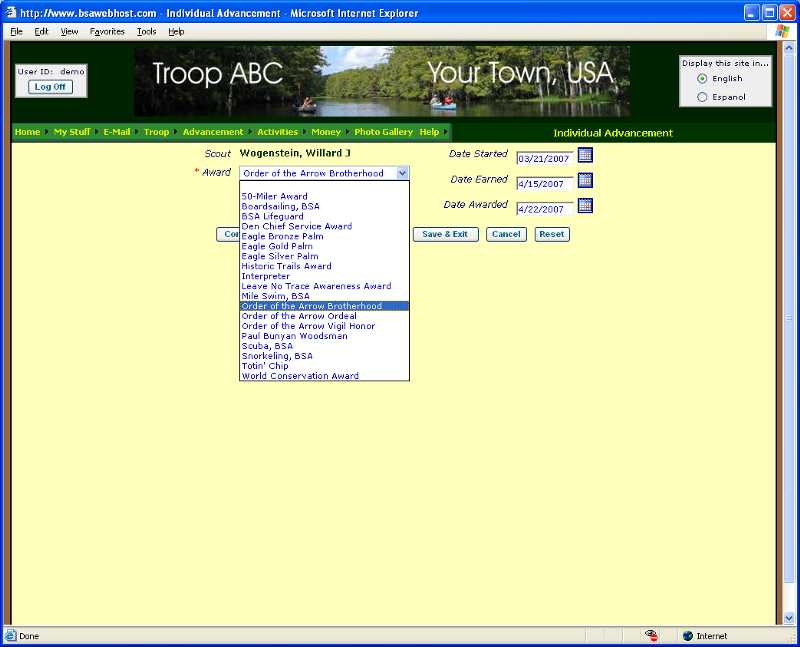This screenshot has width=800, height=647.
Task: Choose Den Chief Service Award option
Action: coord(324,226)
